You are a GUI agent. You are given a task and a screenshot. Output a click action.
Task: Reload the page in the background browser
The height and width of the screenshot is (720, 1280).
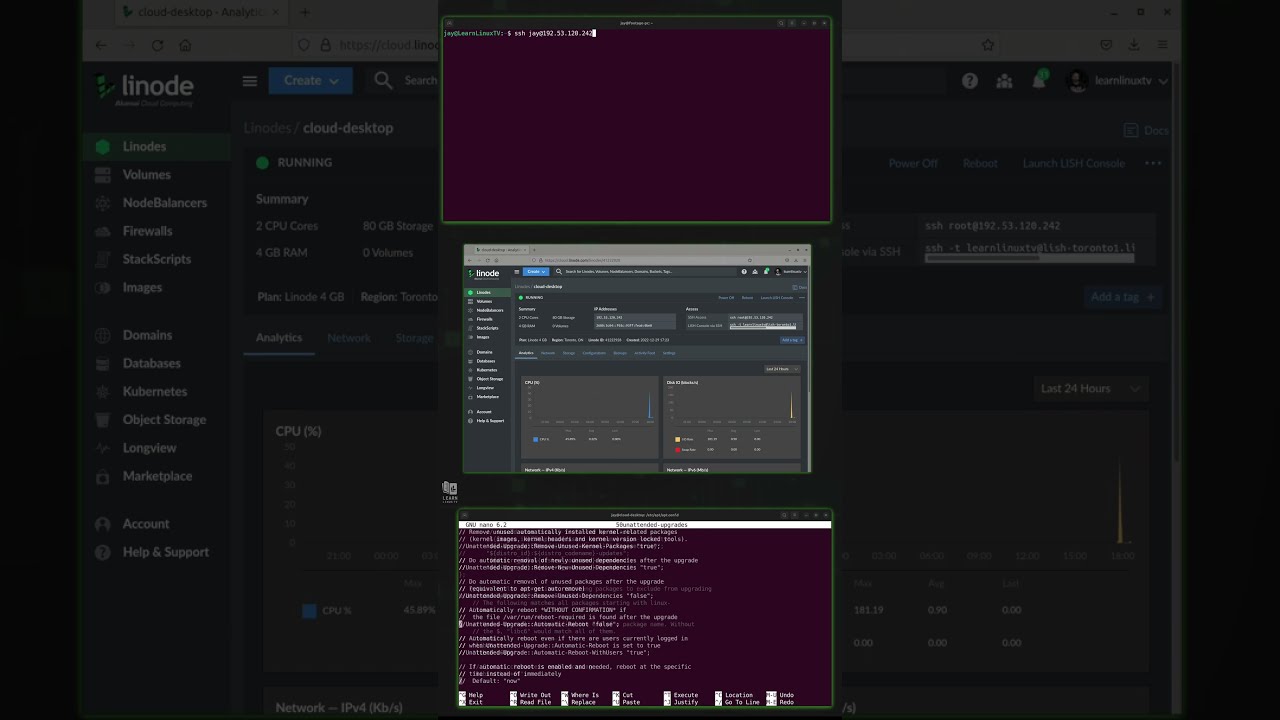point(157,45)
